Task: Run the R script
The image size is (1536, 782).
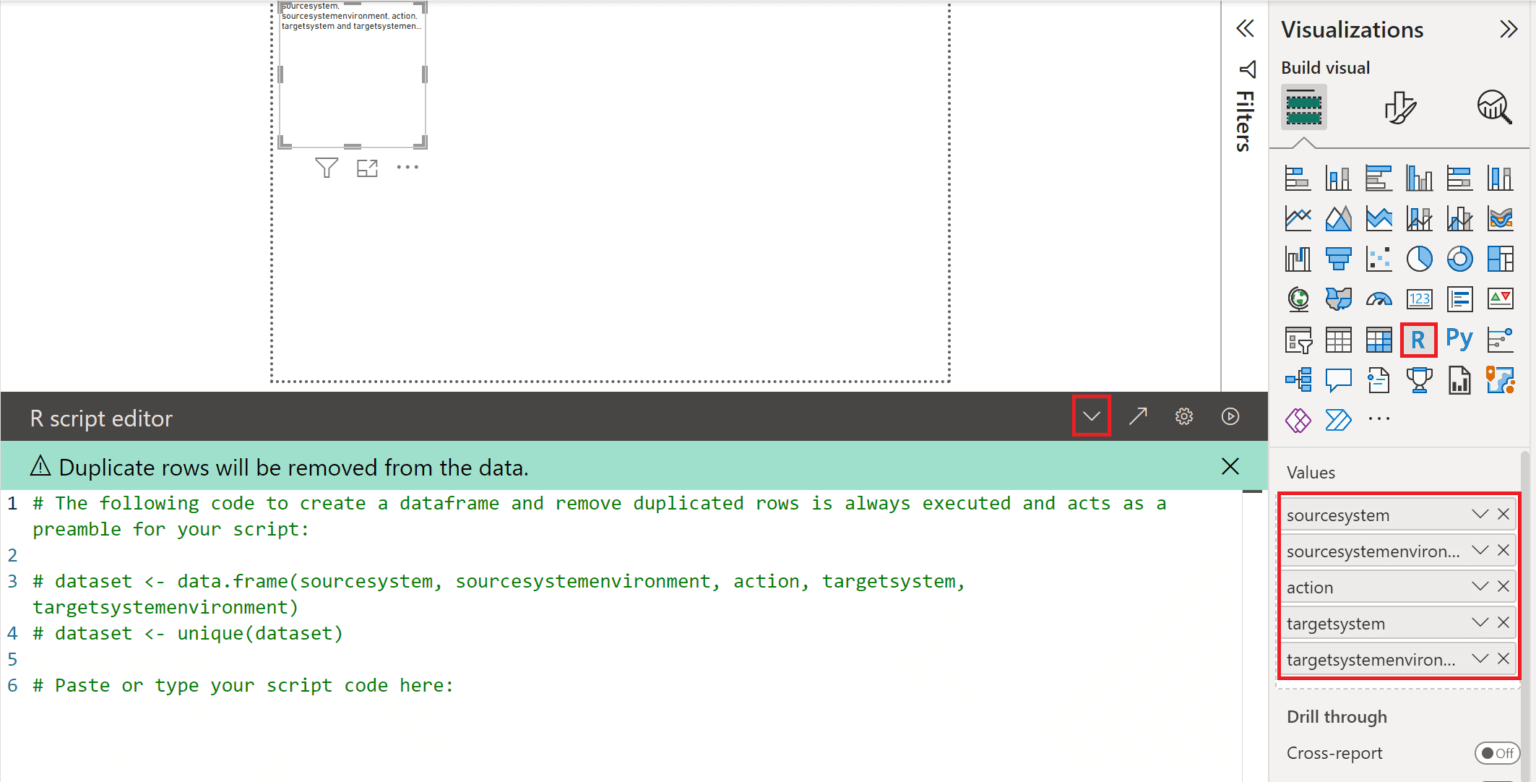Action: (x=1230, y=416)
